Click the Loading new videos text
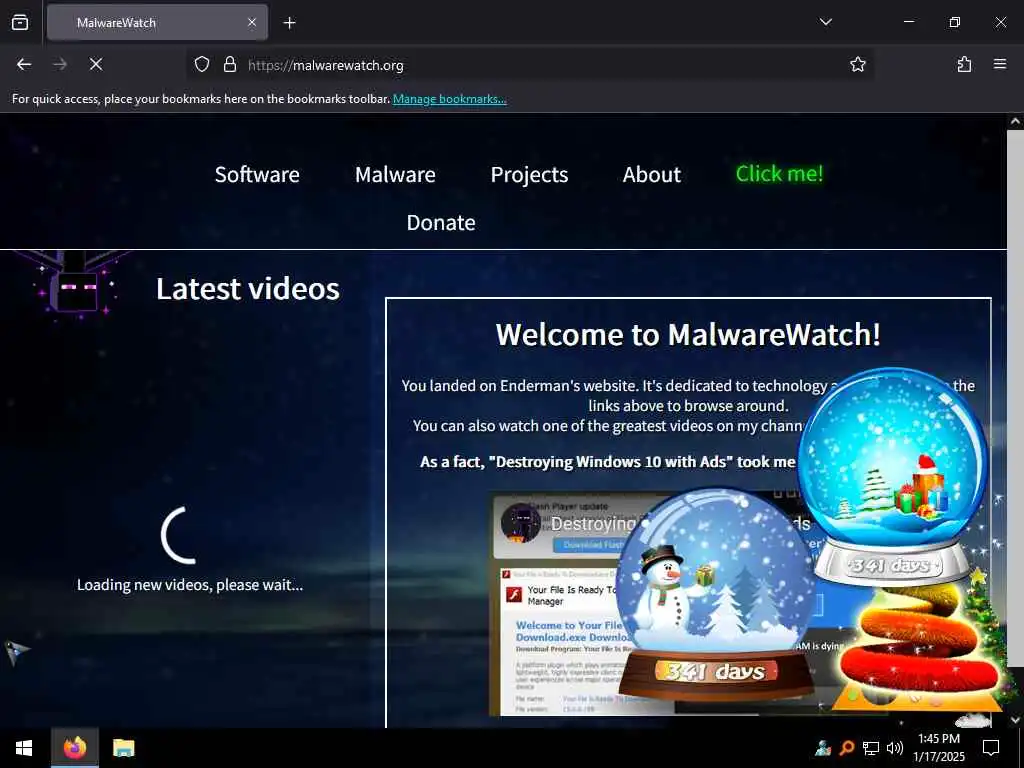The image size is (1024, 768). [x=190, y=584]
